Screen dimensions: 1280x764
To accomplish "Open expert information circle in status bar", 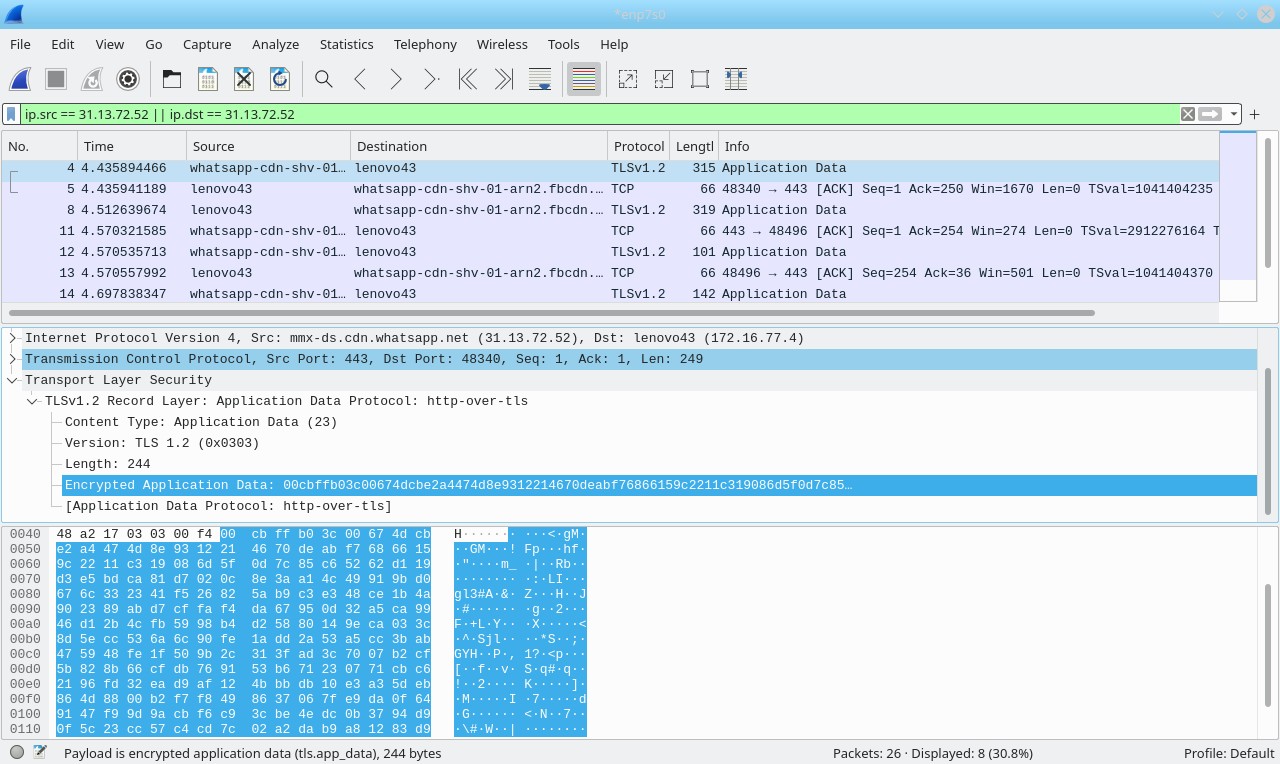I will [17, 753].
